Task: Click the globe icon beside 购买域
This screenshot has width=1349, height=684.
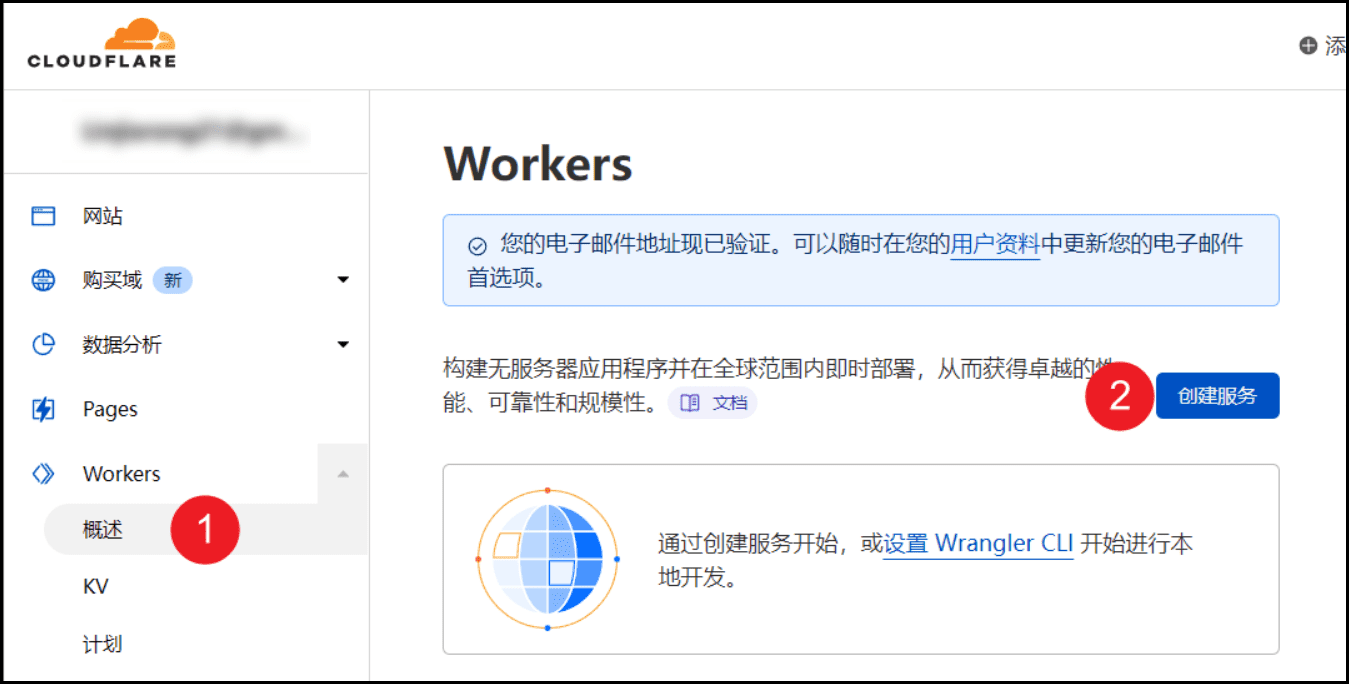Action: [x=43, y=280]
